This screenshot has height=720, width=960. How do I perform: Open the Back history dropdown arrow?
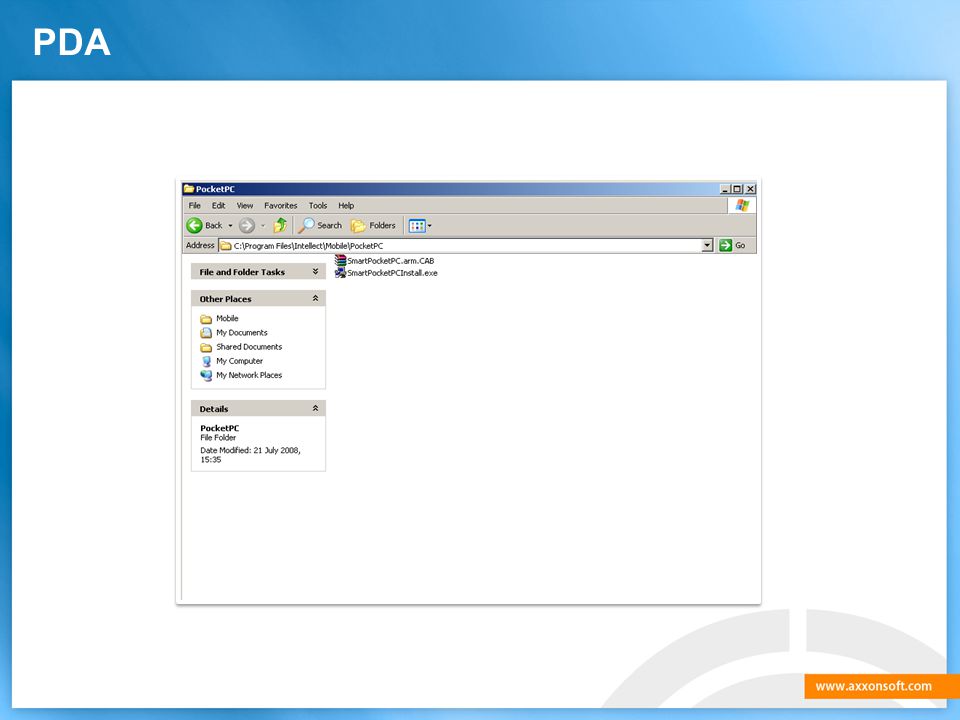[x=230, y=226]
